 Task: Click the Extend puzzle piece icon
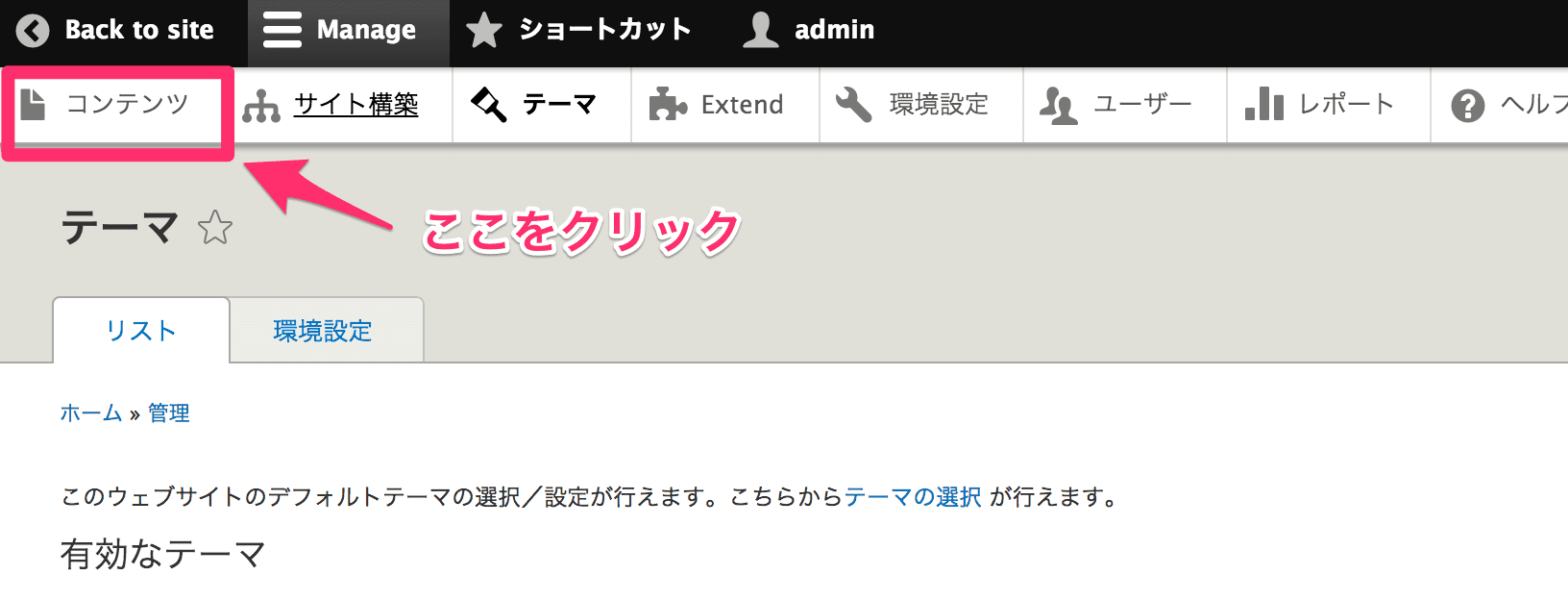pyautogui.click(x=668, y=104)
